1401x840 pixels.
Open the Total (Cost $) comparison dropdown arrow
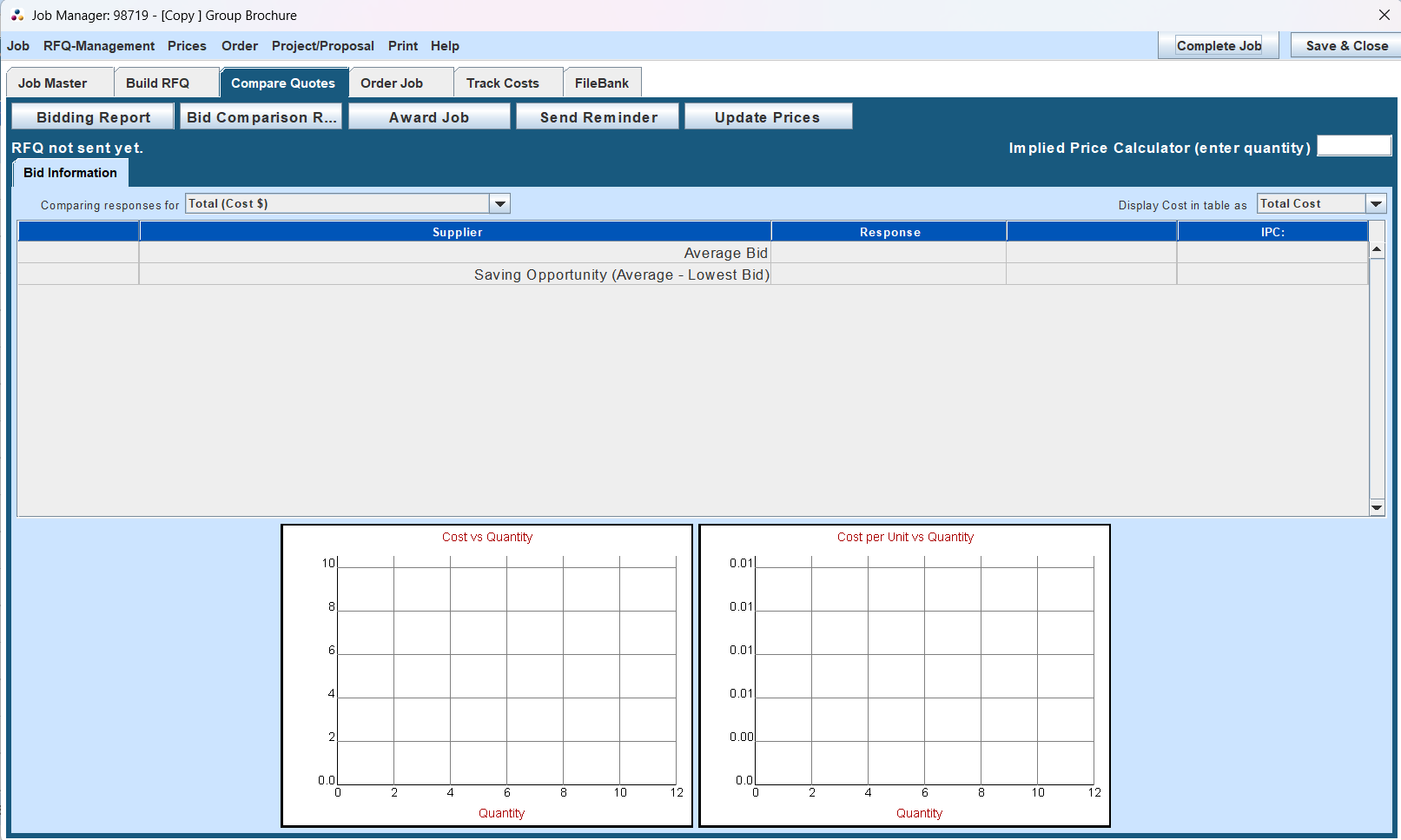[499, 202]
